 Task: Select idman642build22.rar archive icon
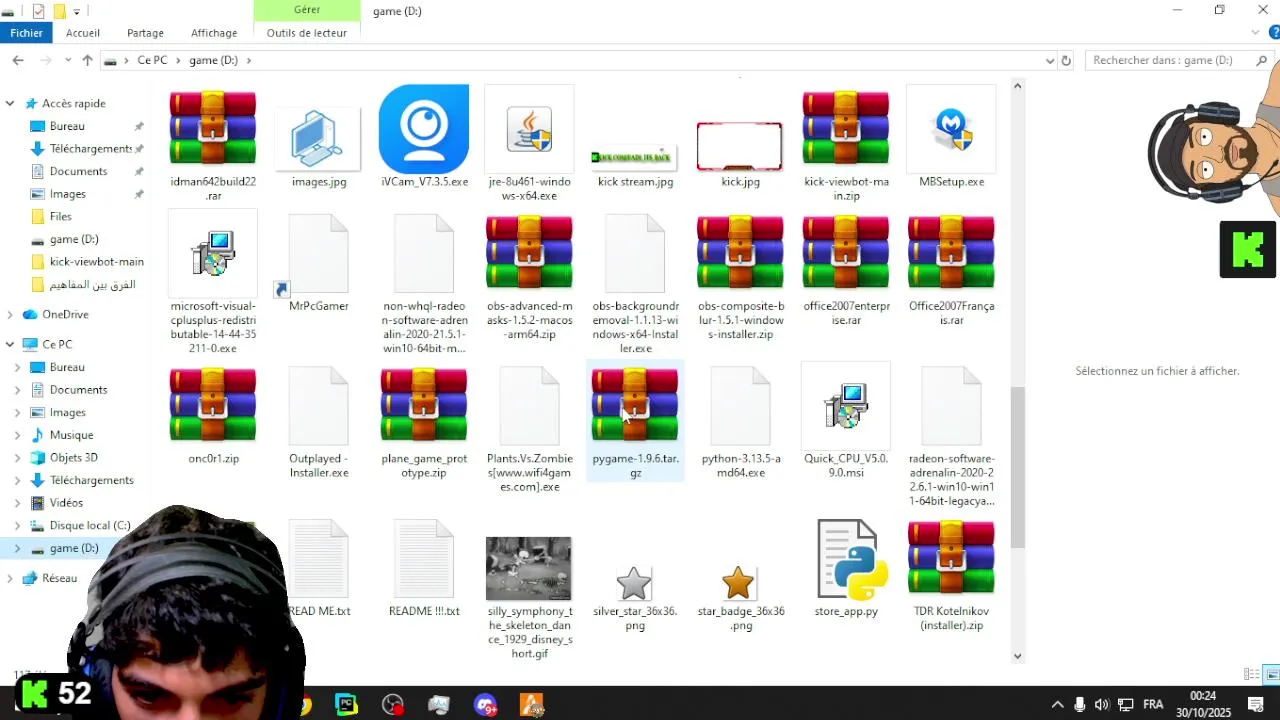(x=213, y=128)
